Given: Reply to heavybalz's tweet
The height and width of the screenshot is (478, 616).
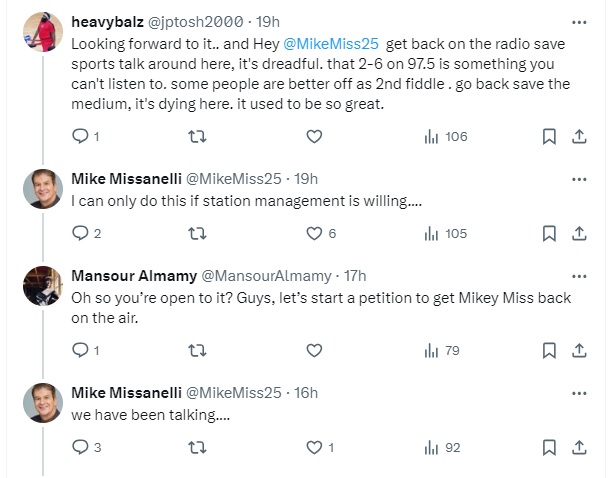Looking at the screenshot, I should (x=81, y=137).
